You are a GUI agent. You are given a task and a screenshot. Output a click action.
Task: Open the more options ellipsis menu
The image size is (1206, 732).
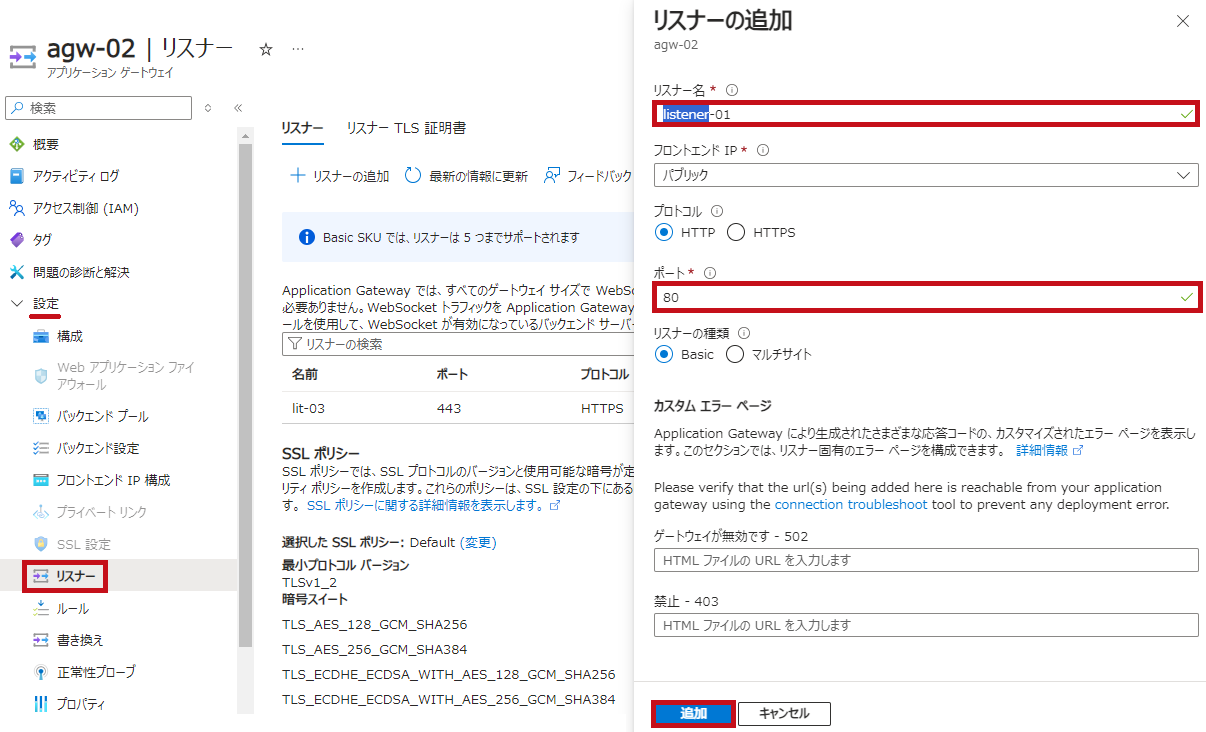(298, 49)
